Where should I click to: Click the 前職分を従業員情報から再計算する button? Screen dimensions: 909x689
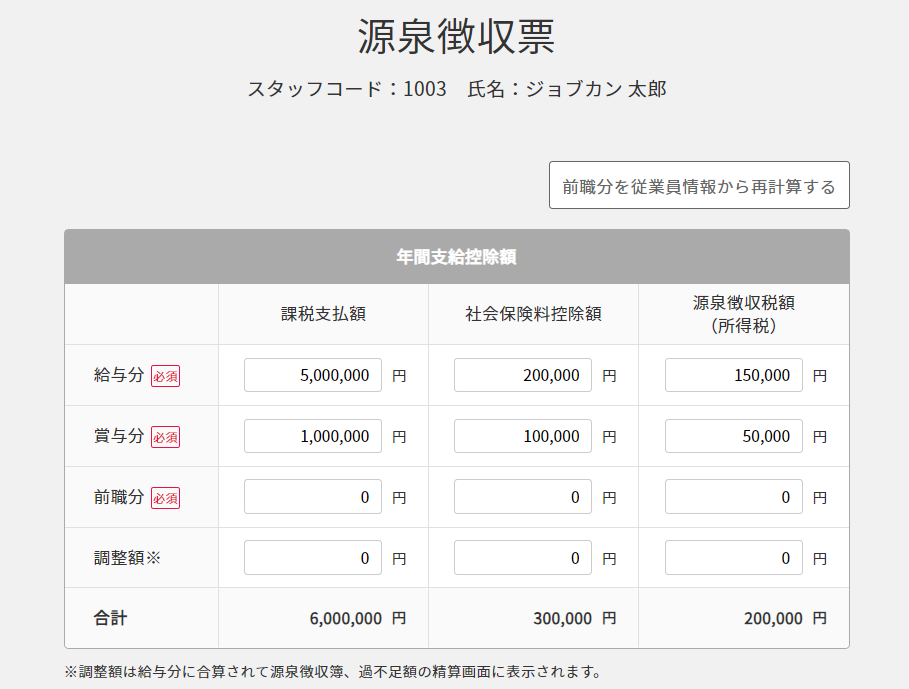[697, 185]
